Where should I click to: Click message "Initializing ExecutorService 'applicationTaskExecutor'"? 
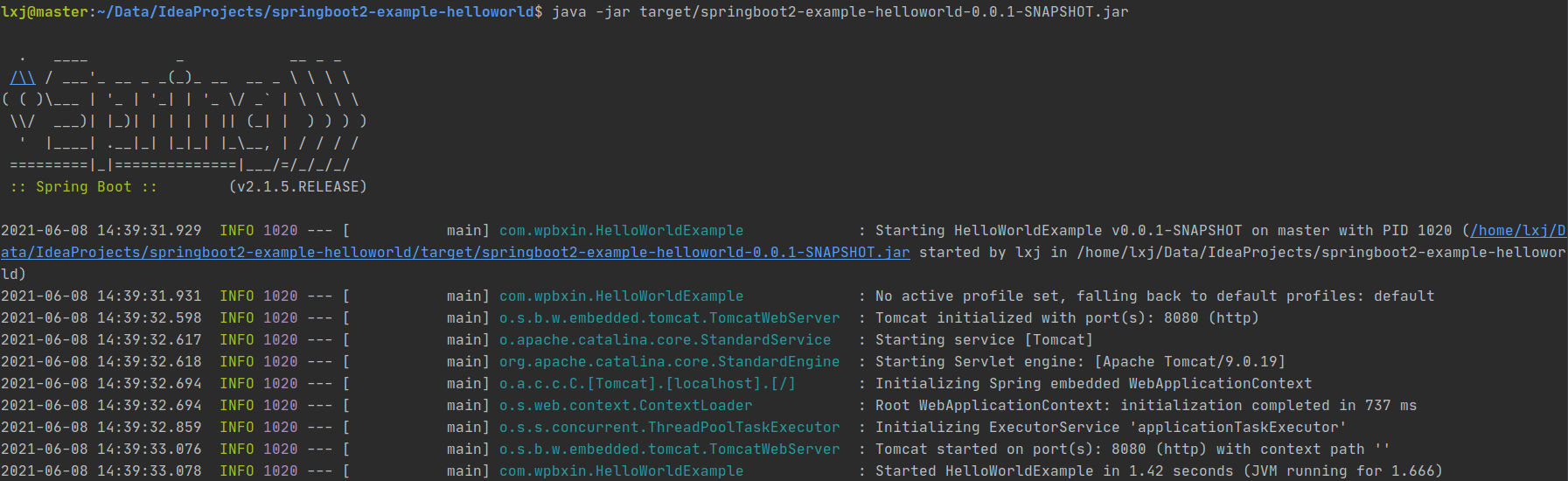(x=1112, y=428)
